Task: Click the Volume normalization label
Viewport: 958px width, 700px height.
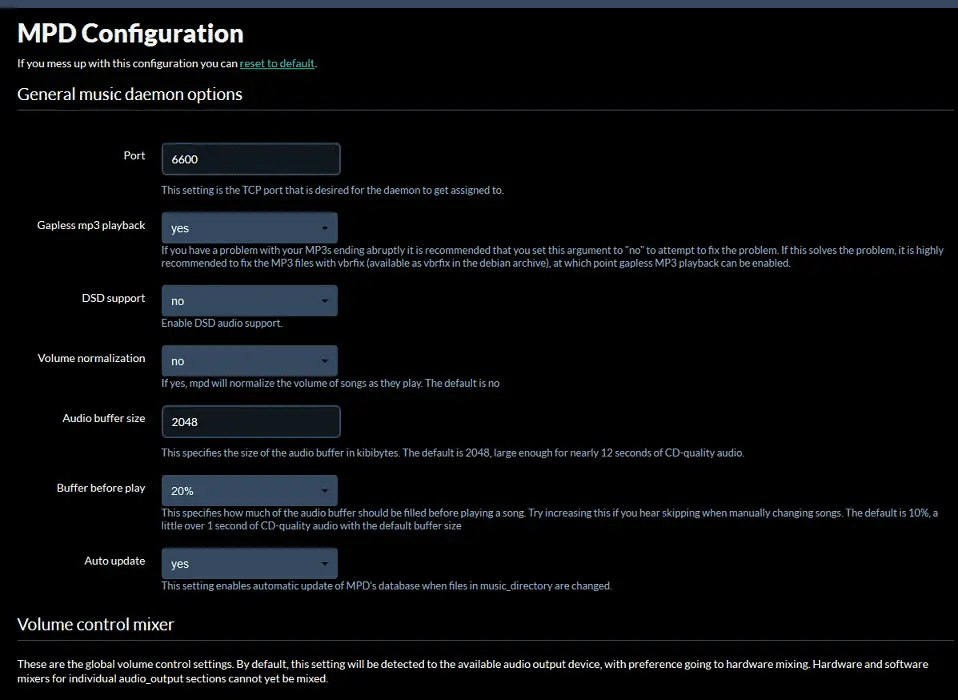Action: (92, 359)
